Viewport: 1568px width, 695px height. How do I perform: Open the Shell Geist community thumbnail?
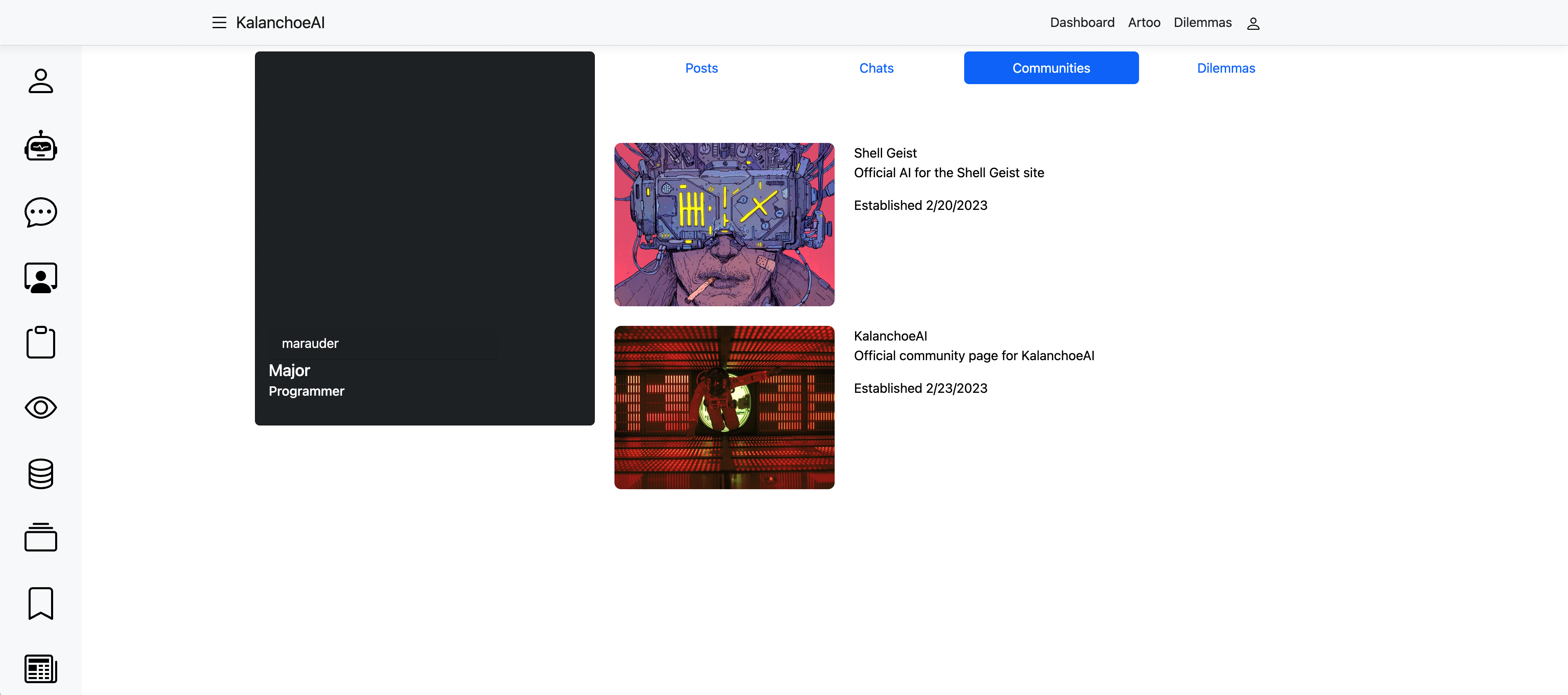(724, 225)
